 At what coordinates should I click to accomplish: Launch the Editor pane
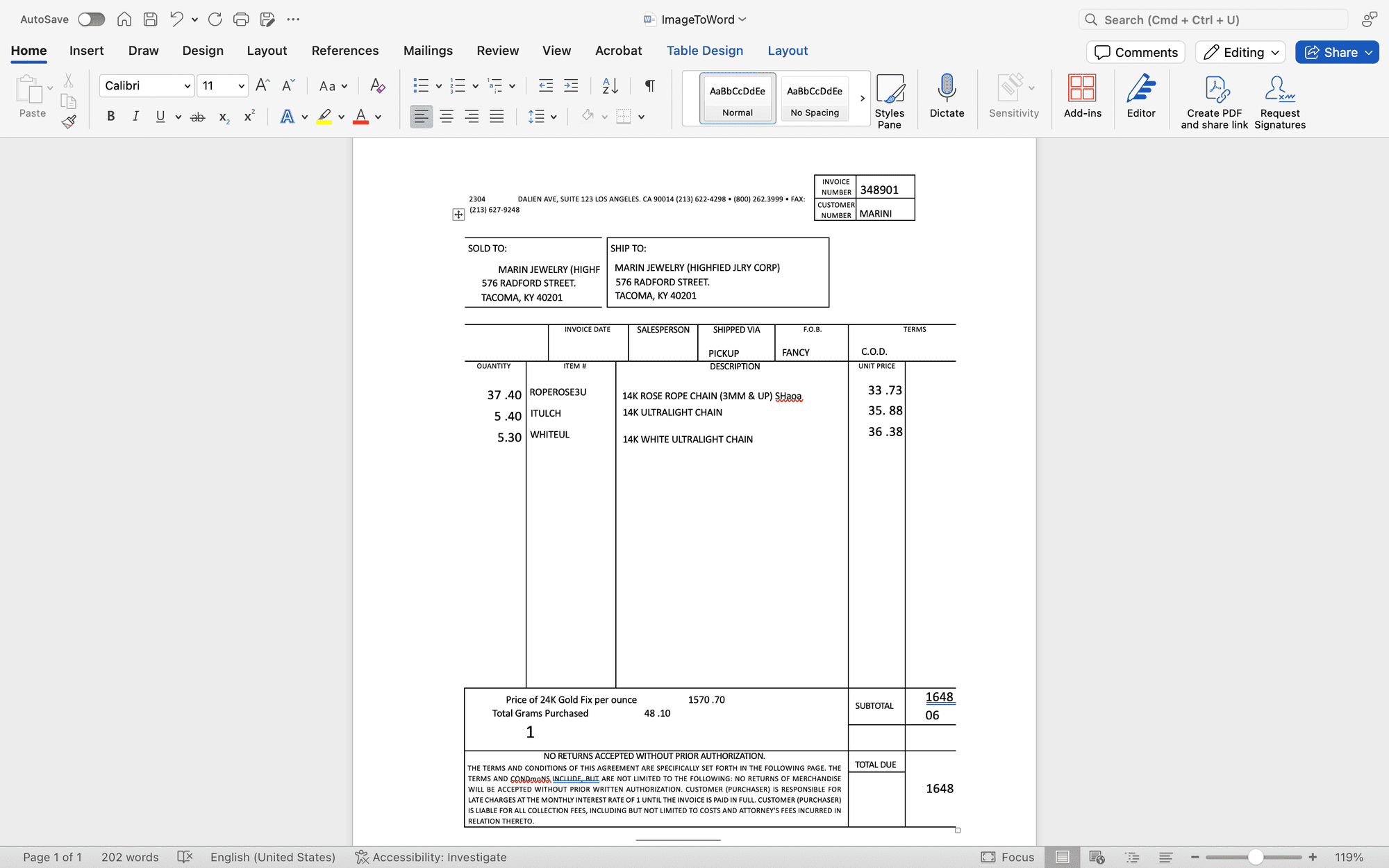[x=1141, y=97]
